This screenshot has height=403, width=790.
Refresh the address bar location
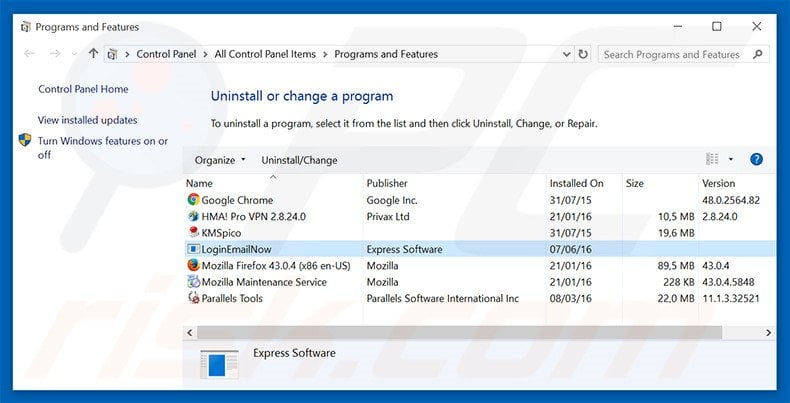(x=582, y=54)
